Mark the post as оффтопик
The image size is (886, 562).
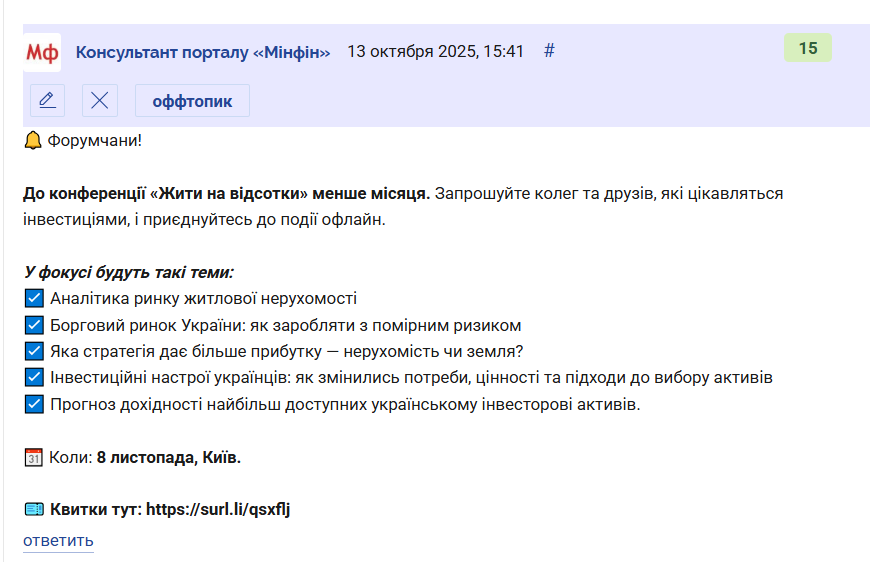coord(192,101)
